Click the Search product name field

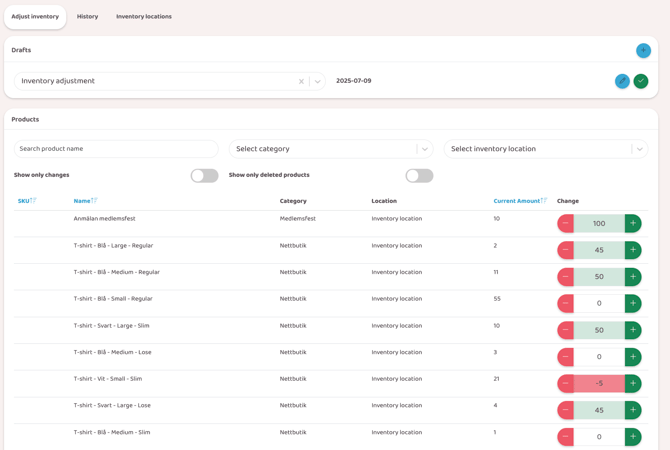[x=116, y=149]
